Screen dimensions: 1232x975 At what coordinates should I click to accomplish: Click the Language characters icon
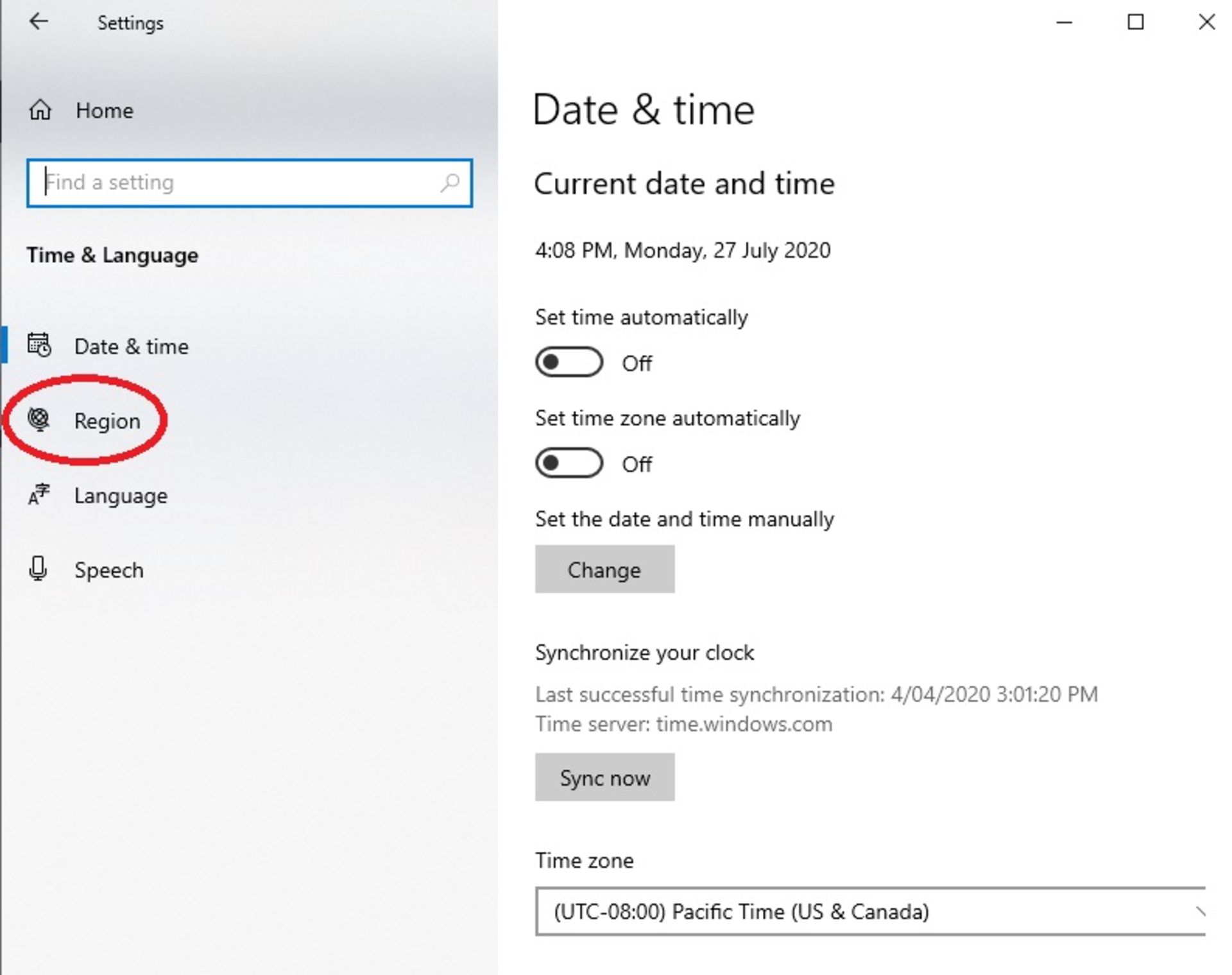pos(38,495)
